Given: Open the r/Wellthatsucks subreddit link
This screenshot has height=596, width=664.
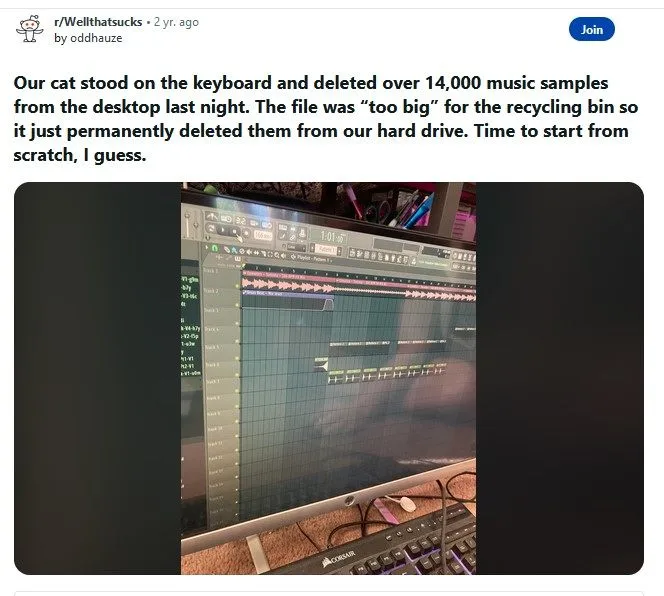Looking at the screenshot, I should [98, 22].
